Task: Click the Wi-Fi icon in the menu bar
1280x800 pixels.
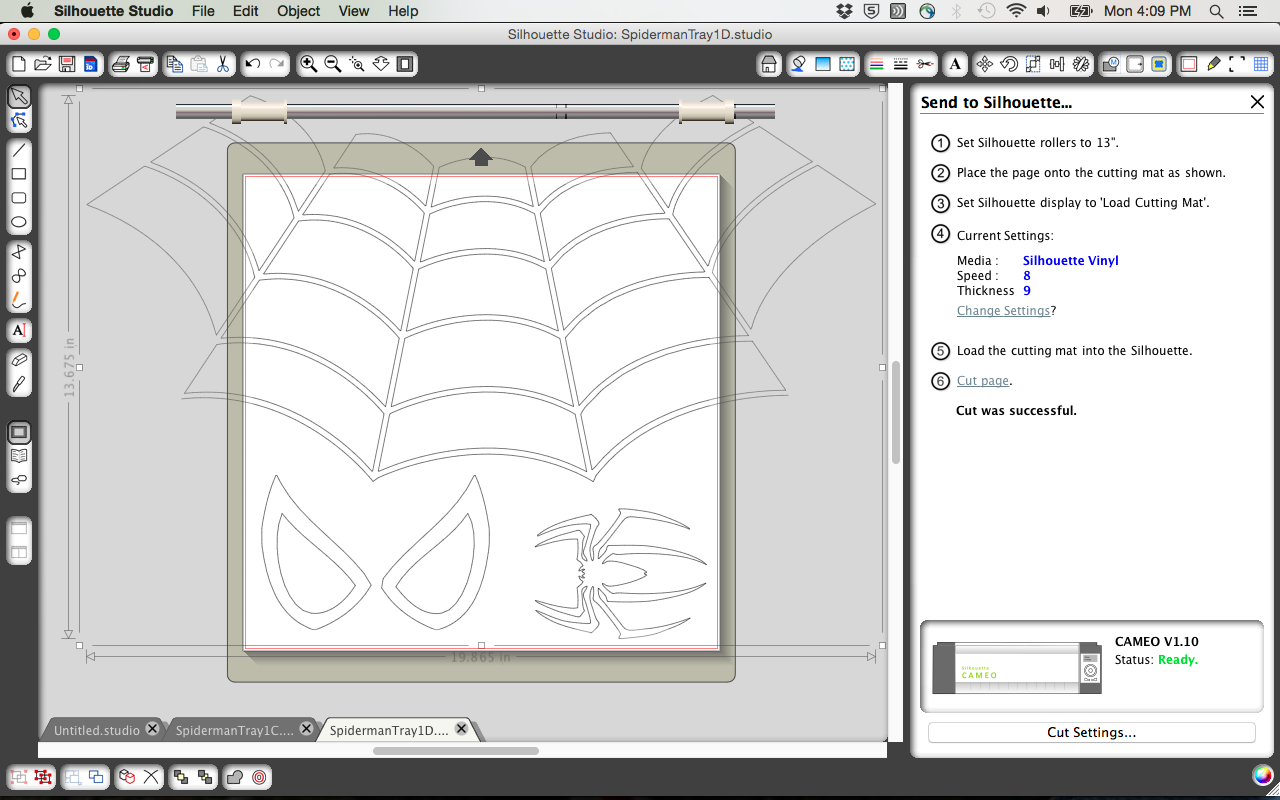Action: [x=1016, y=11]
